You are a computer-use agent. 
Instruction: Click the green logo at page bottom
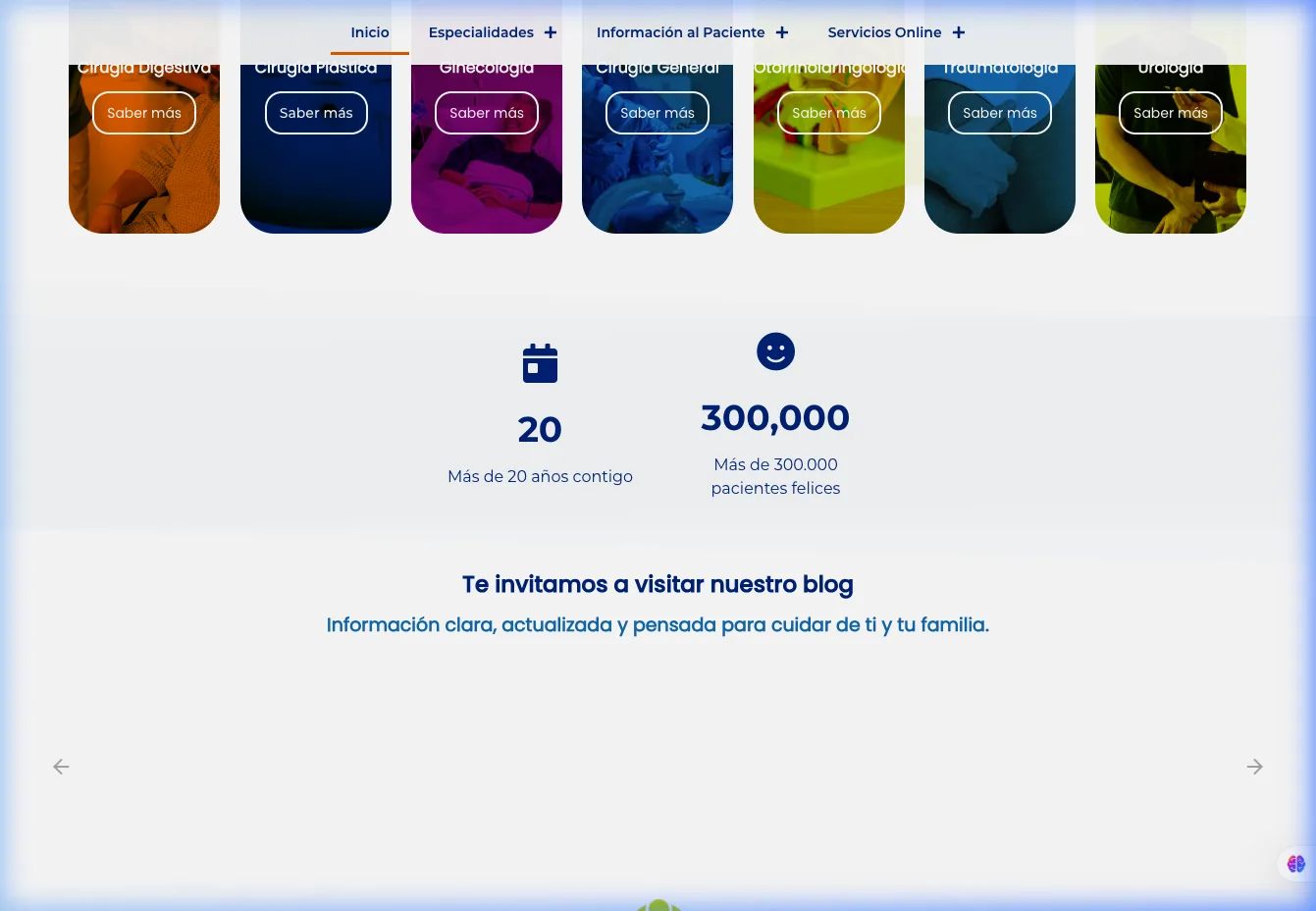[658, 904]
